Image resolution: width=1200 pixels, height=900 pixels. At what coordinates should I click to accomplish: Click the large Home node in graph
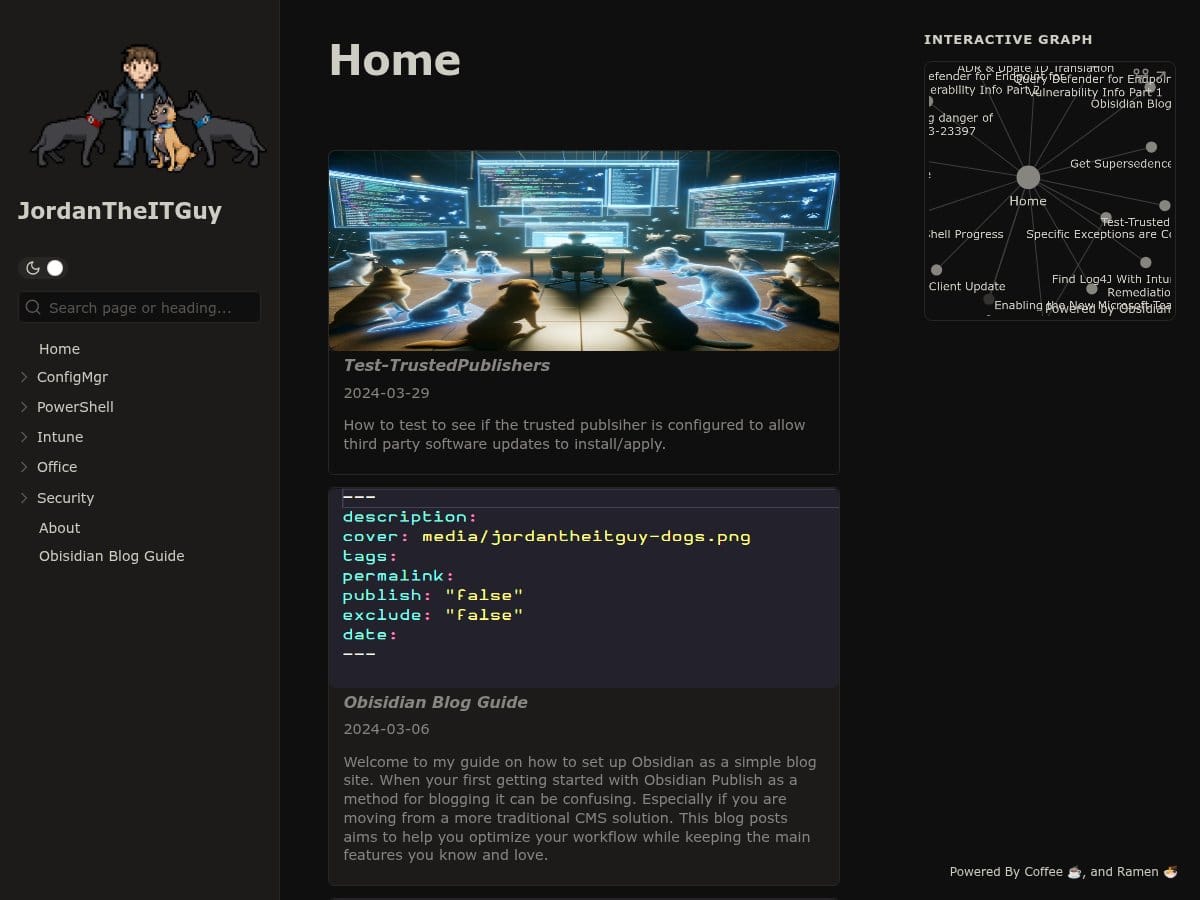point(1028,178)
